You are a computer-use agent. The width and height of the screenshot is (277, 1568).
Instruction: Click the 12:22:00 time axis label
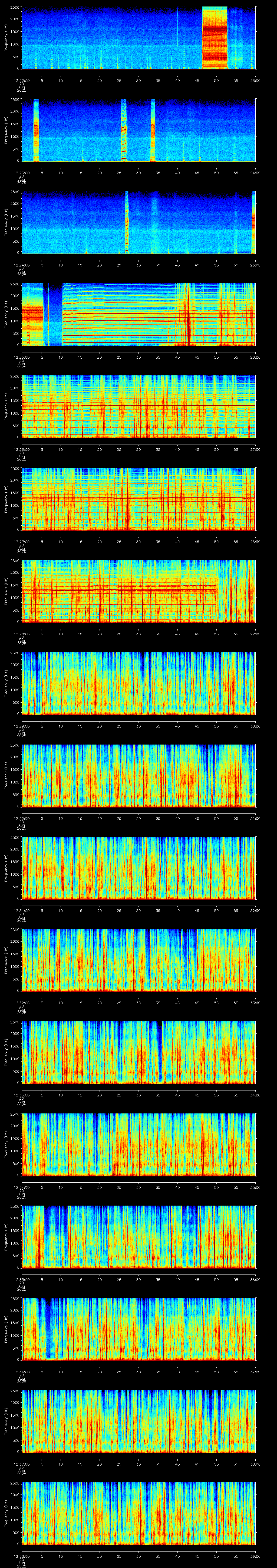click(21, 80)
